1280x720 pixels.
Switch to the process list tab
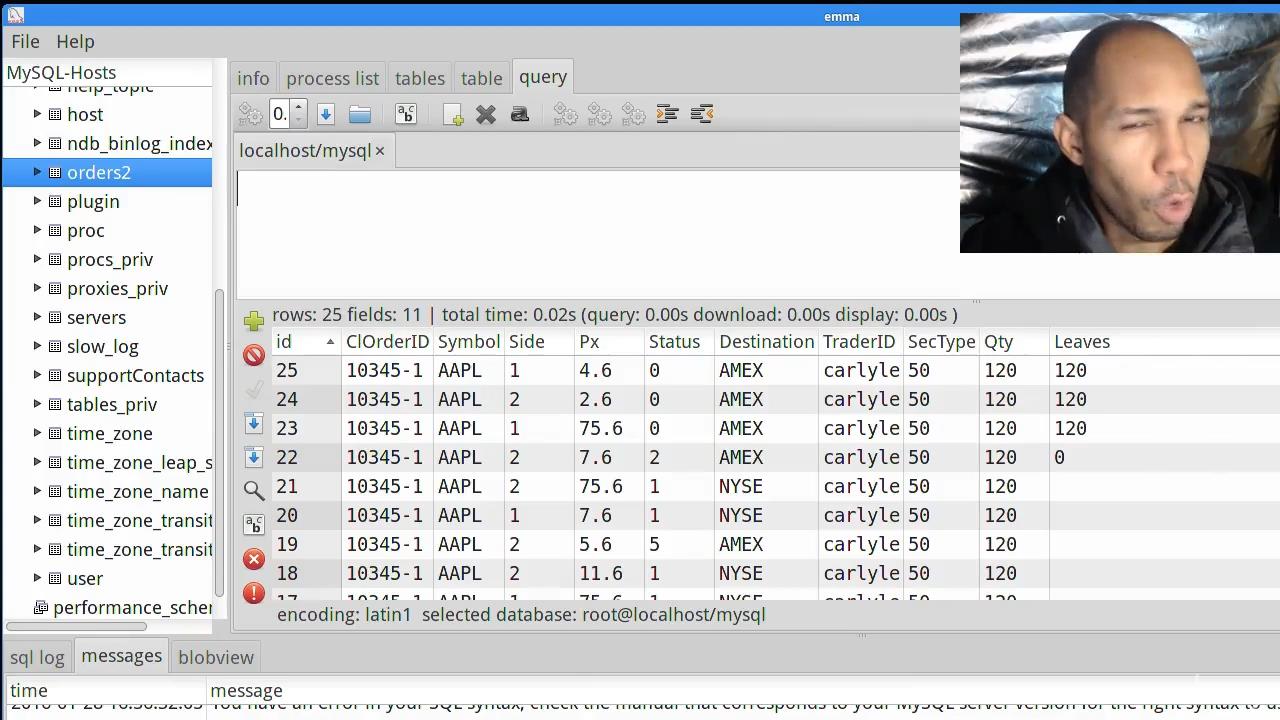tap(332, 78)
